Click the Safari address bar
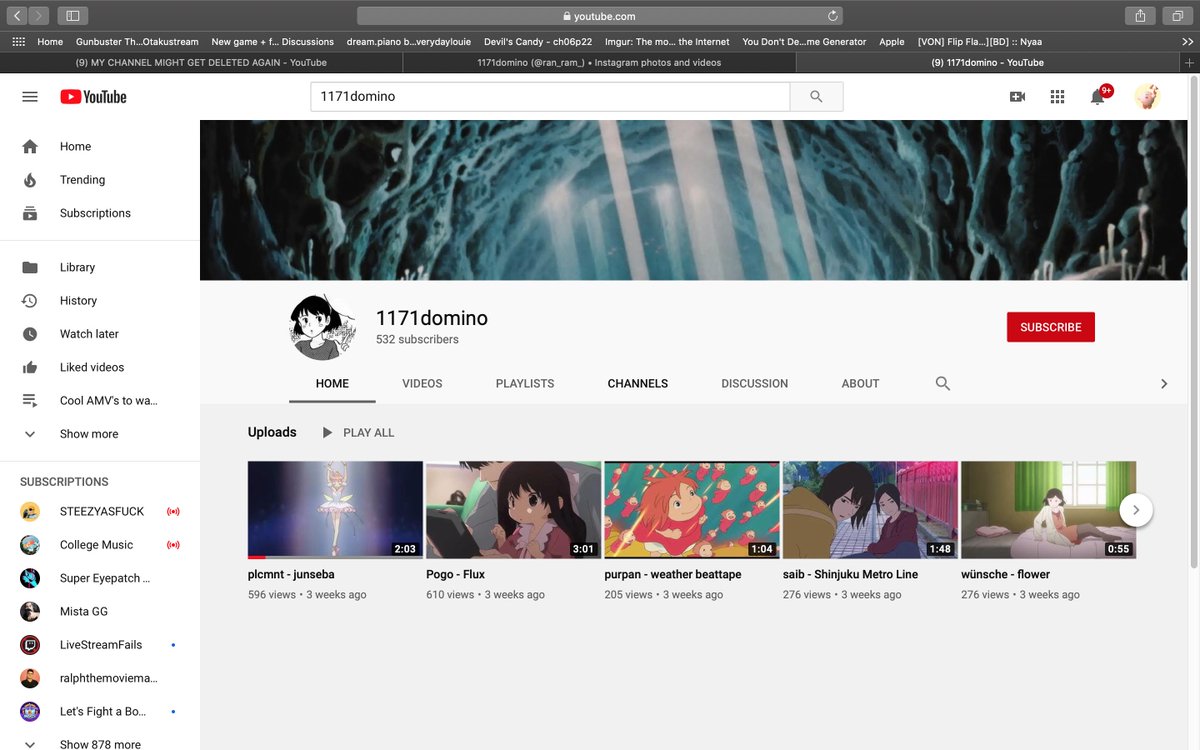This screenshot has width=1200, height=750. (x=600, y=16)
